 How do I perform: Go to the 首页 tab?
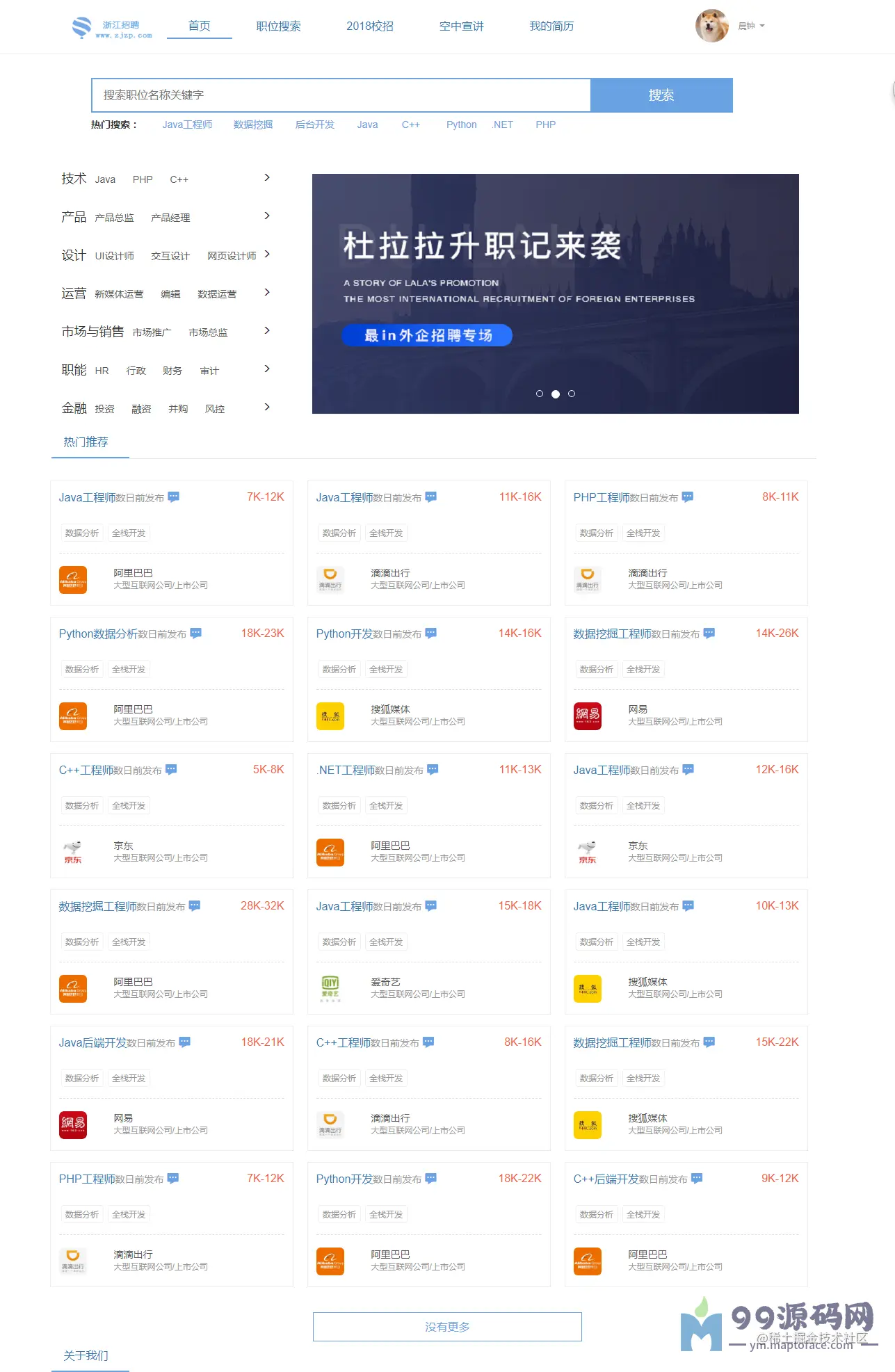click(200, 26)
